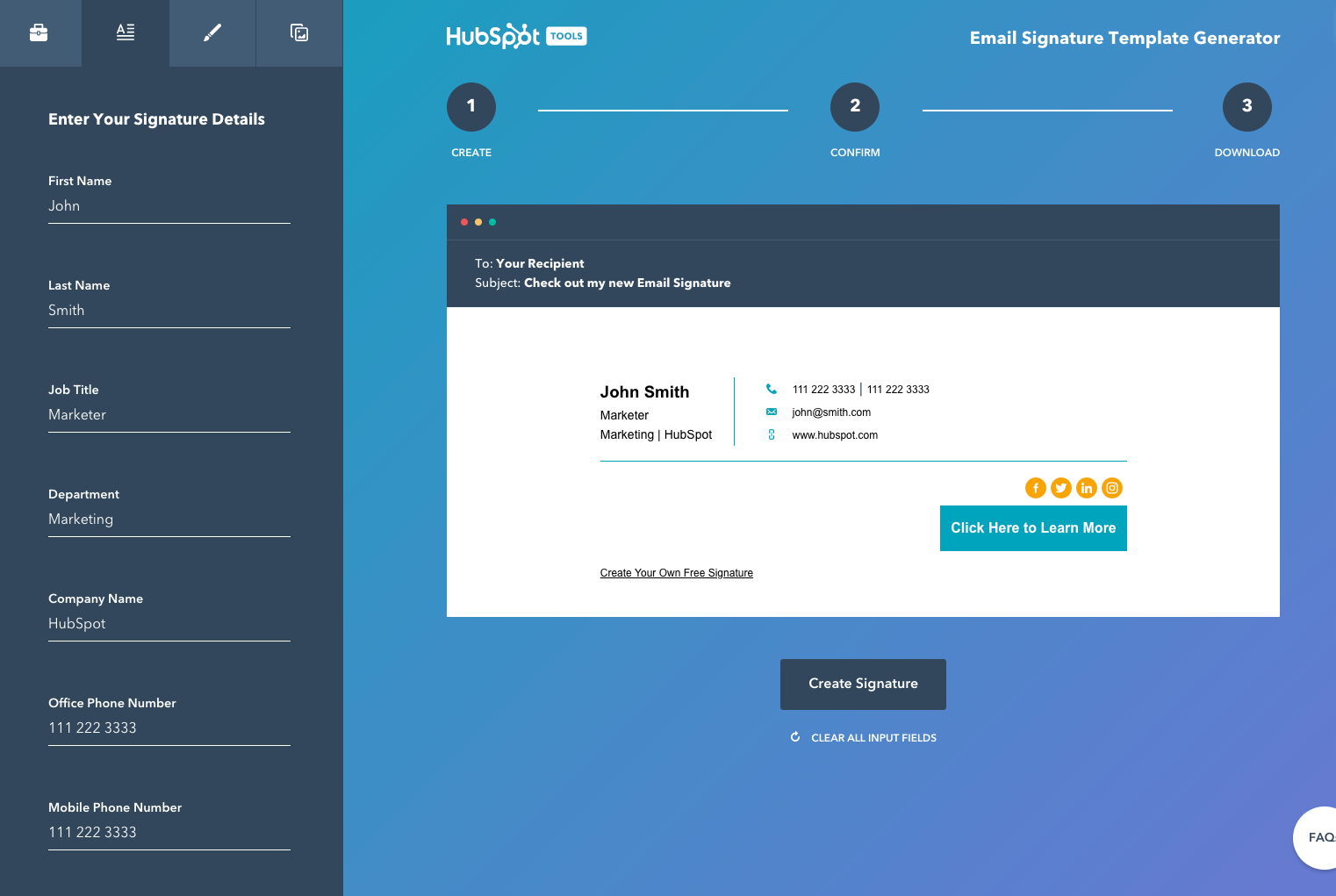
Task: Open the briefcase templates tab
Action: (x=39, y=33)
